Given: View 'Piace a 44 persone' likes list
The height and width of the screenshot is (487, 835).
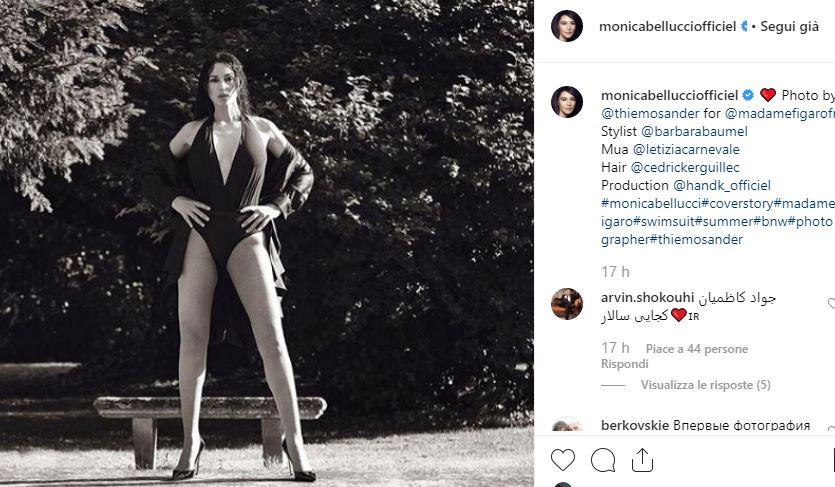Looking at the screenshot, I should click(x=697, y=349).
